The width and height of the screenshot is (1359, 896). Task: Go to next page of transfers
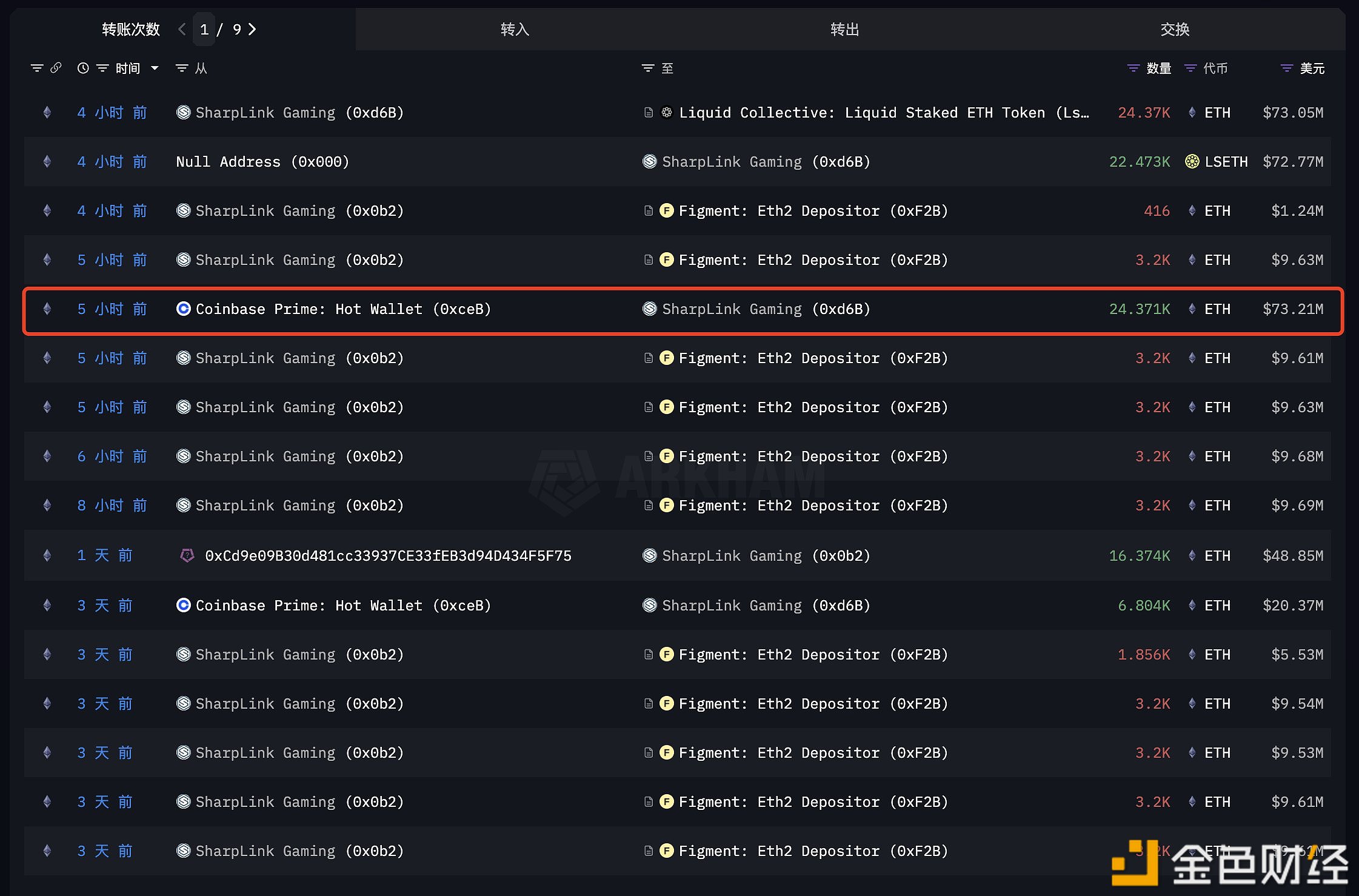(253, 29)
